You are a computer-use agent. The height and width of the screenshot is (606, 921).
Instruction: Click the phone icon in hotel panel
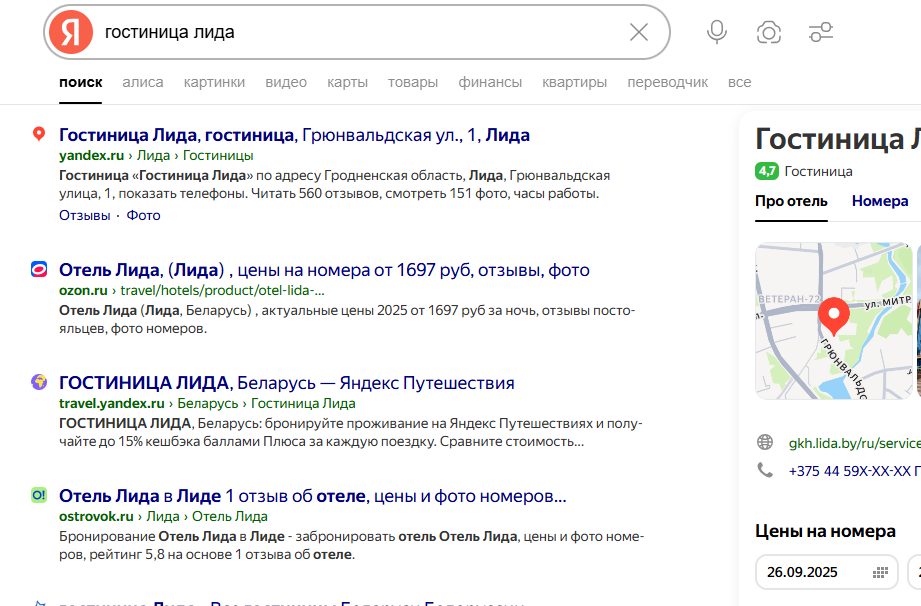[x=765, y=470]
